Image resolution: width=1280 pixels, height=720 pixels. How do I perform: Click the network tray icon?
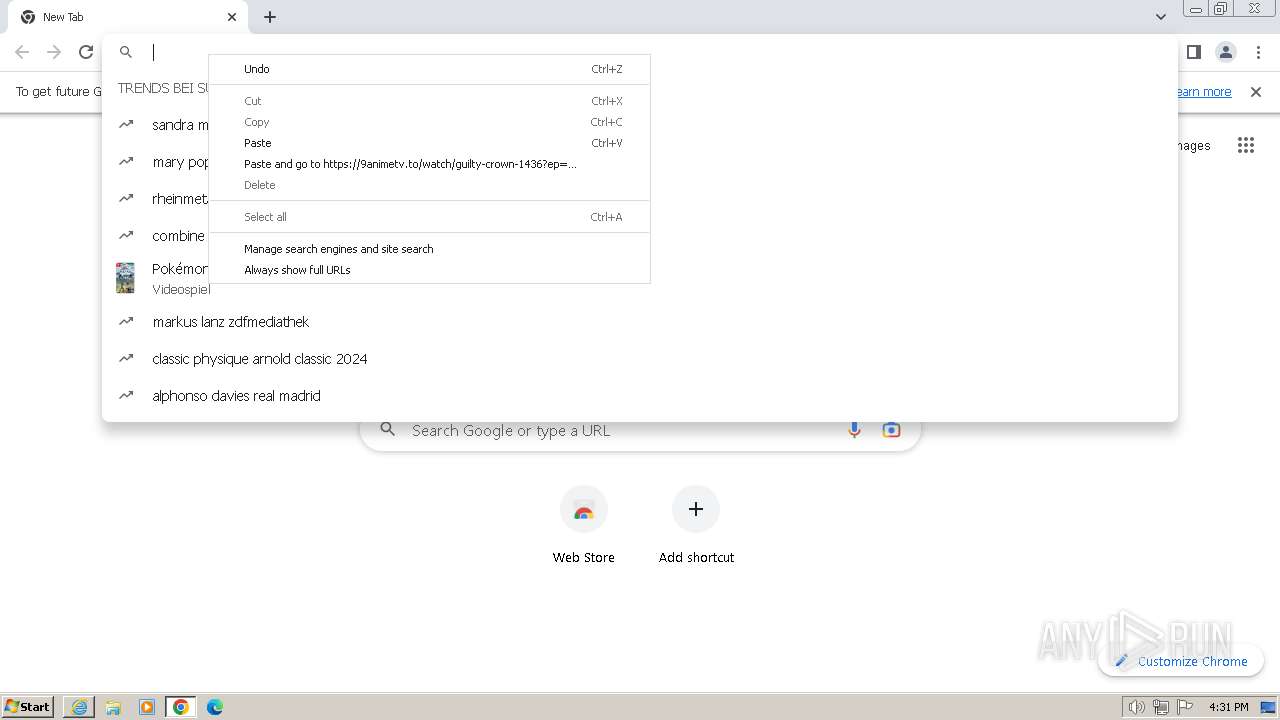[x=1161, y=707]
